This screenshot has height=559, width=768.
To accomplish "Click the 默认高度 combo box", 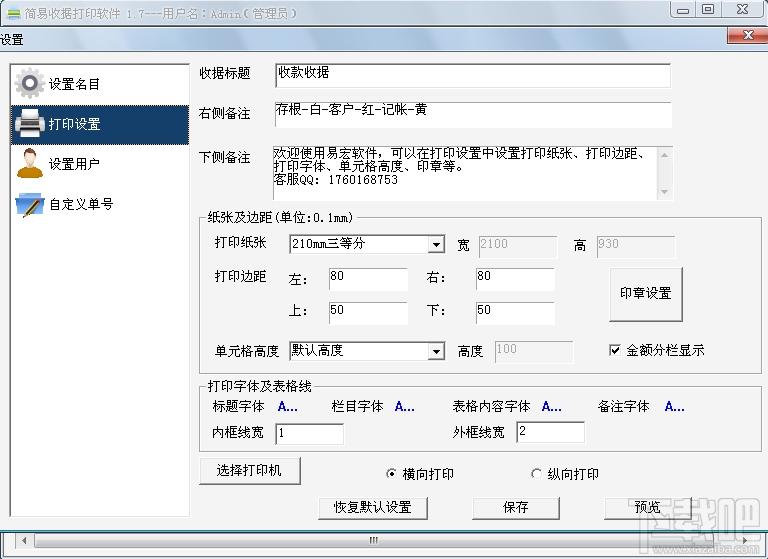I will [367, 351].
